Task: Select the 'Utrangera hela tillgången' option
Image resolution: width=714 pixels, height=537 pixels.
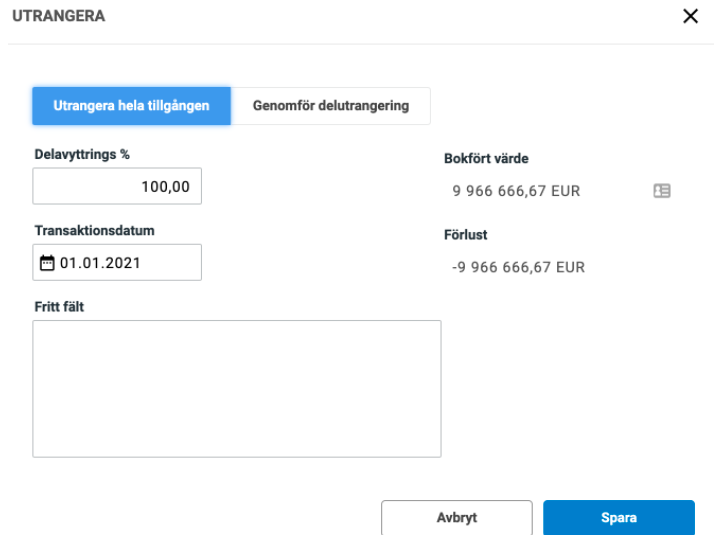Action: [x=131, y=106]
